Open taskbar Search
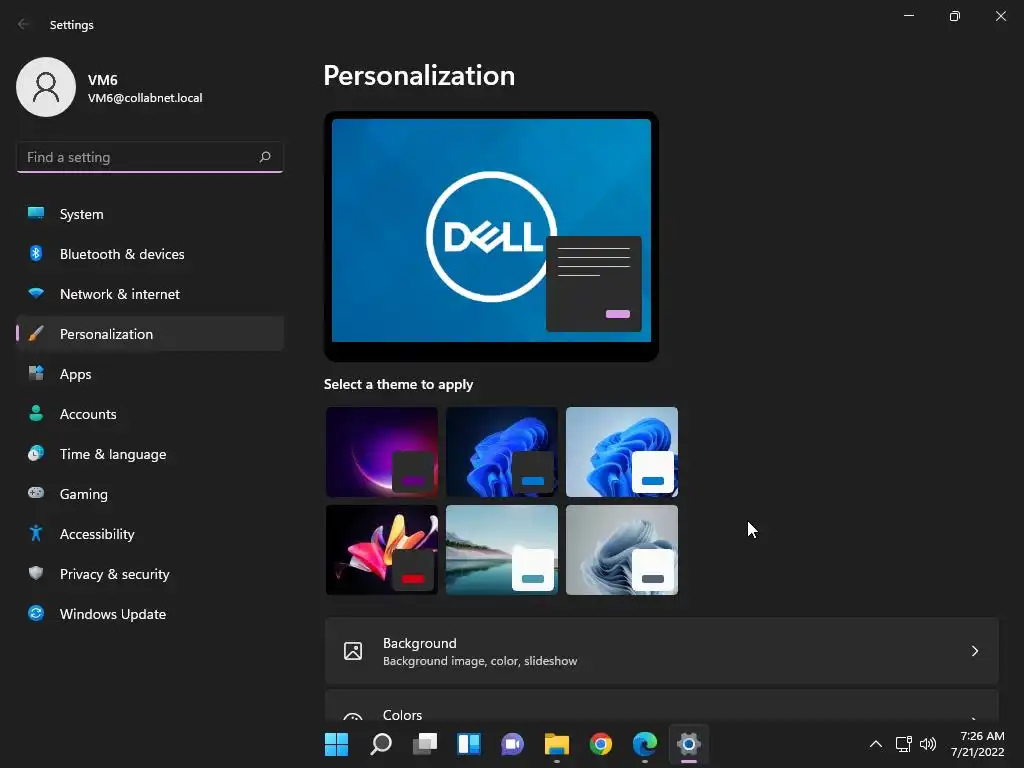 pyautogui.click(x=381, y=744)
